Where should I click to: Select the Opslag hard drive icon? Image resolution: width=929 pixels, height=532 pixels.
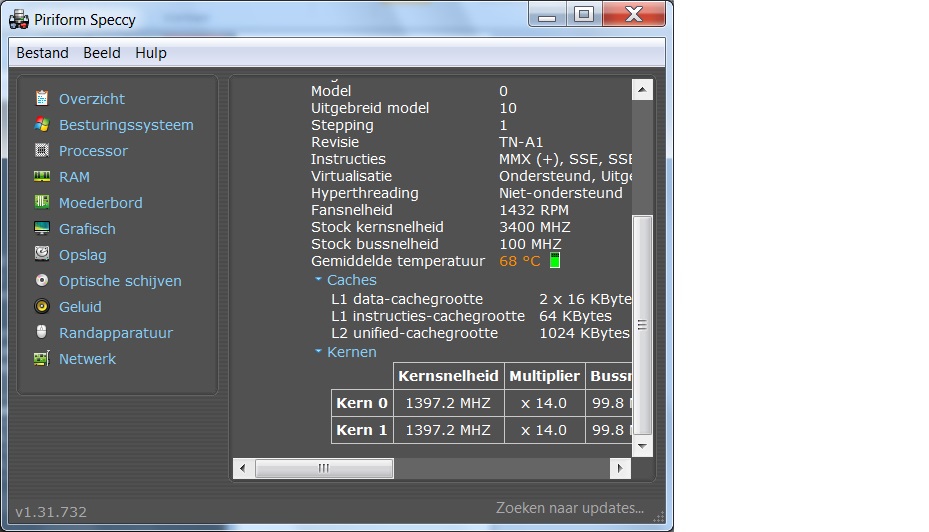pos(41,254)
